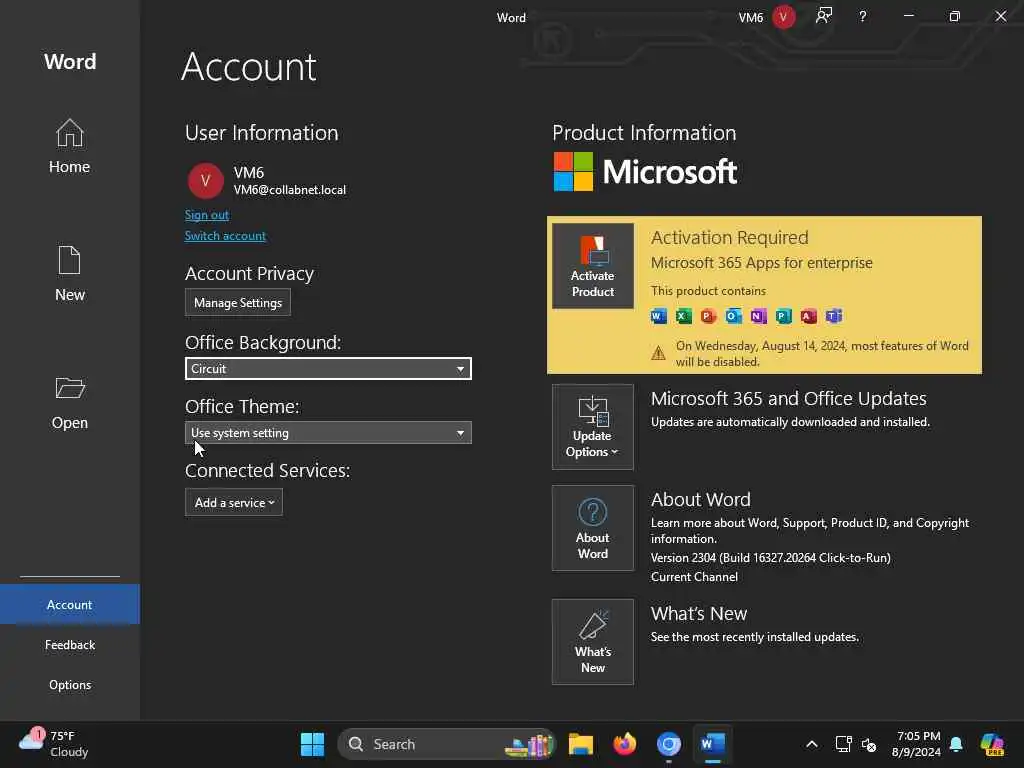Click the Version 2304 build text
1024x768 pixels.
coord(771,558)
